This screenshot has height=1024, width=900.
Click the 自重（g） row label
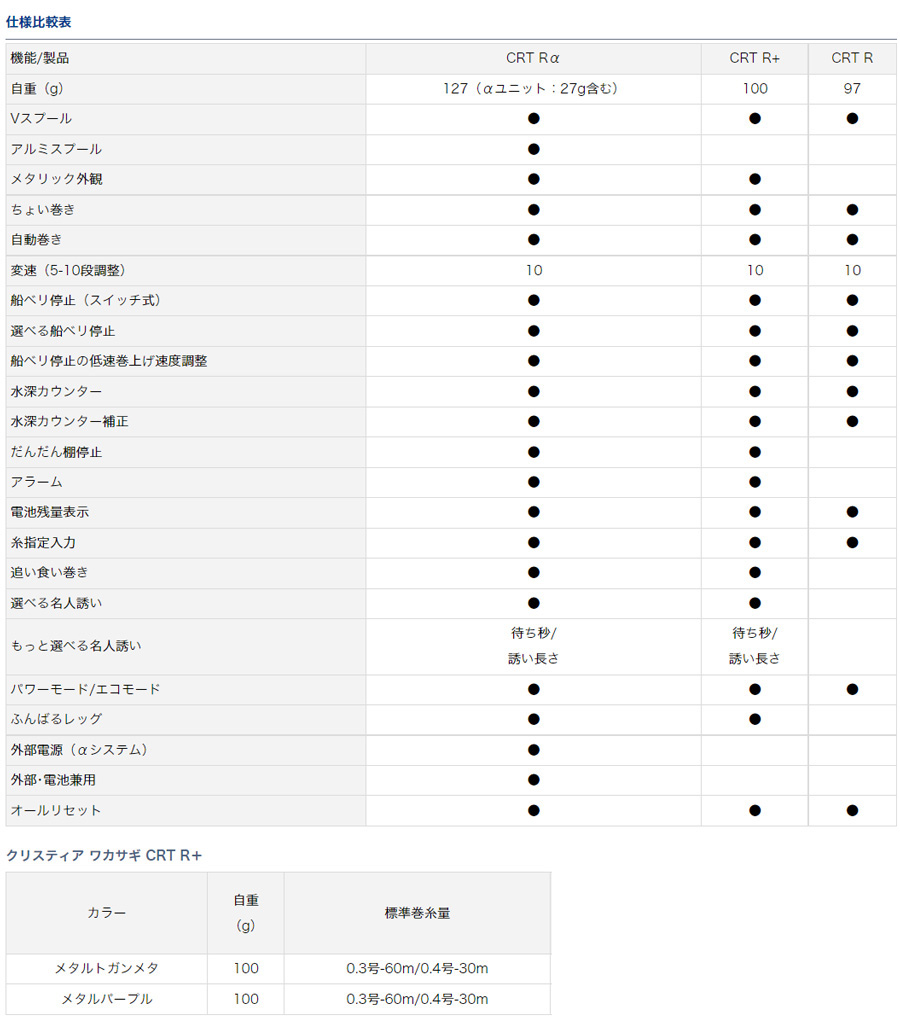37,88
